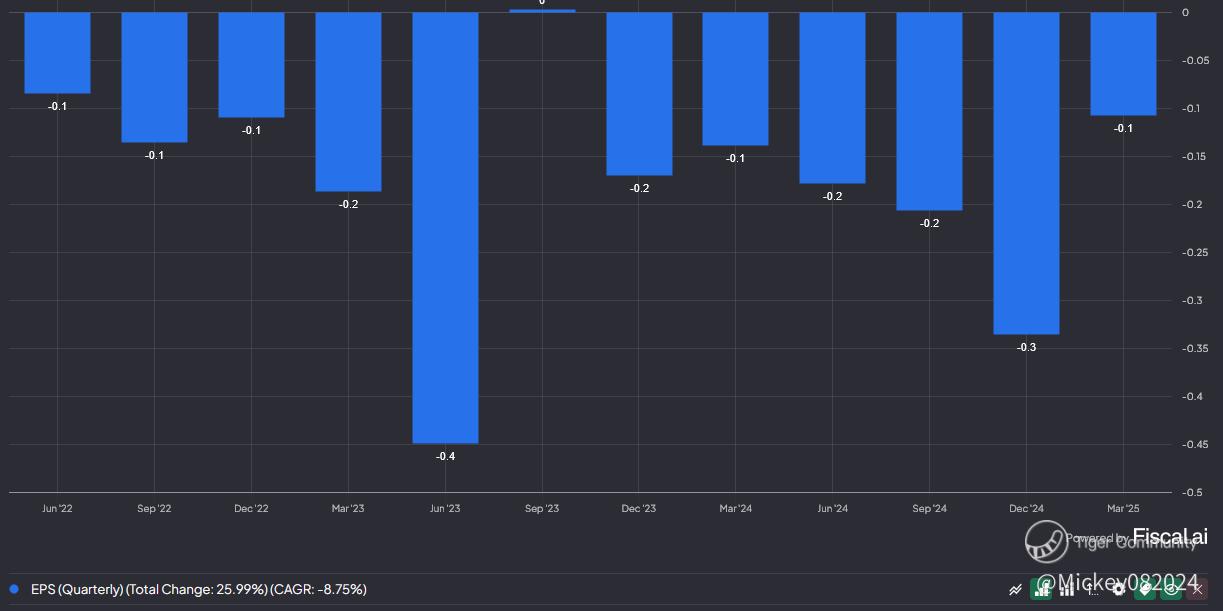Click the Fiscal.ai branding link

point(1170,537)
